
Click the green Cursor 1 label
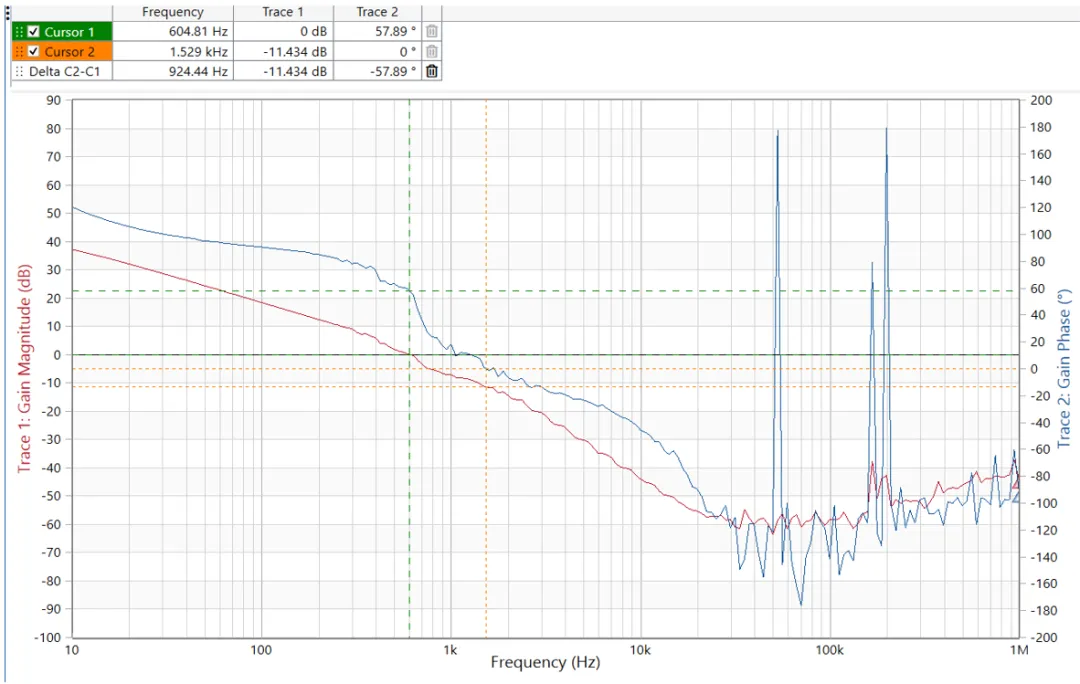tap(69, 32)
